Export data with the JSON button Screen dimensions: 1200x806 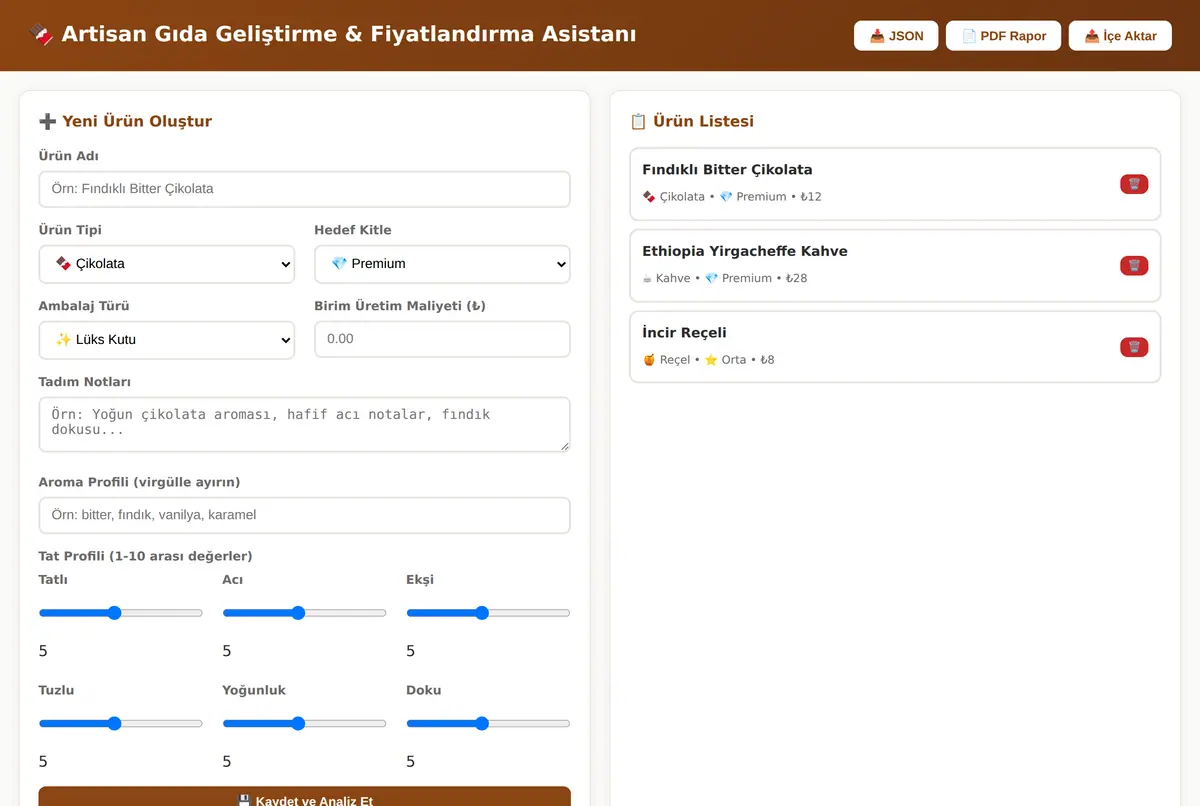896,36
